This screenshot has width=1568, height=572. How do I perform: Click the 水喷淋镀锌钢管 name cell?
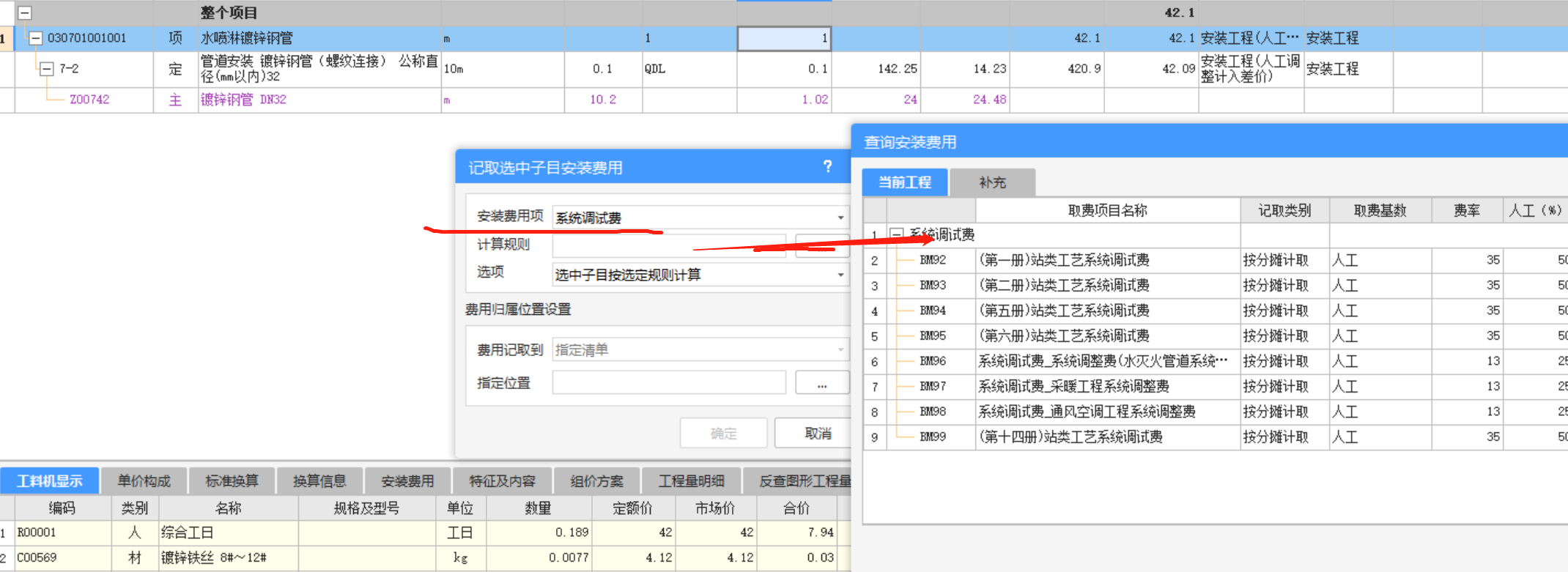coord(319,38)
